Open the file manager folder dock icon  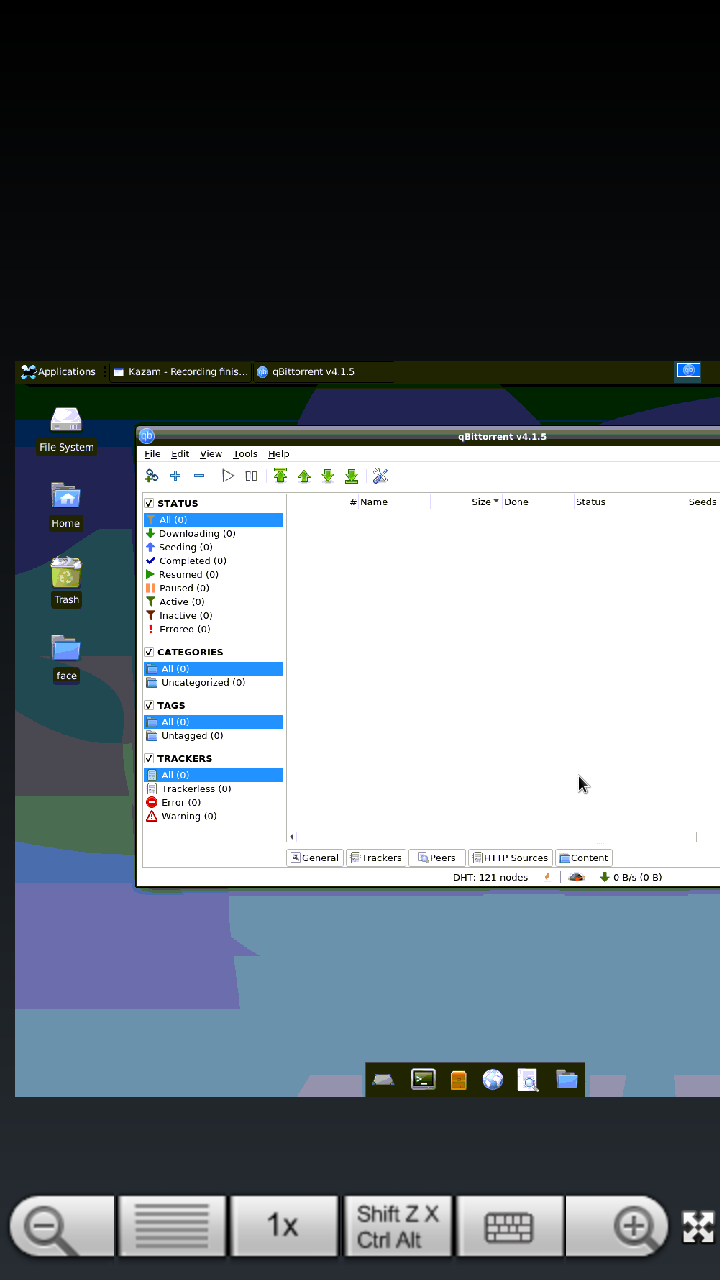point(567,1079)
